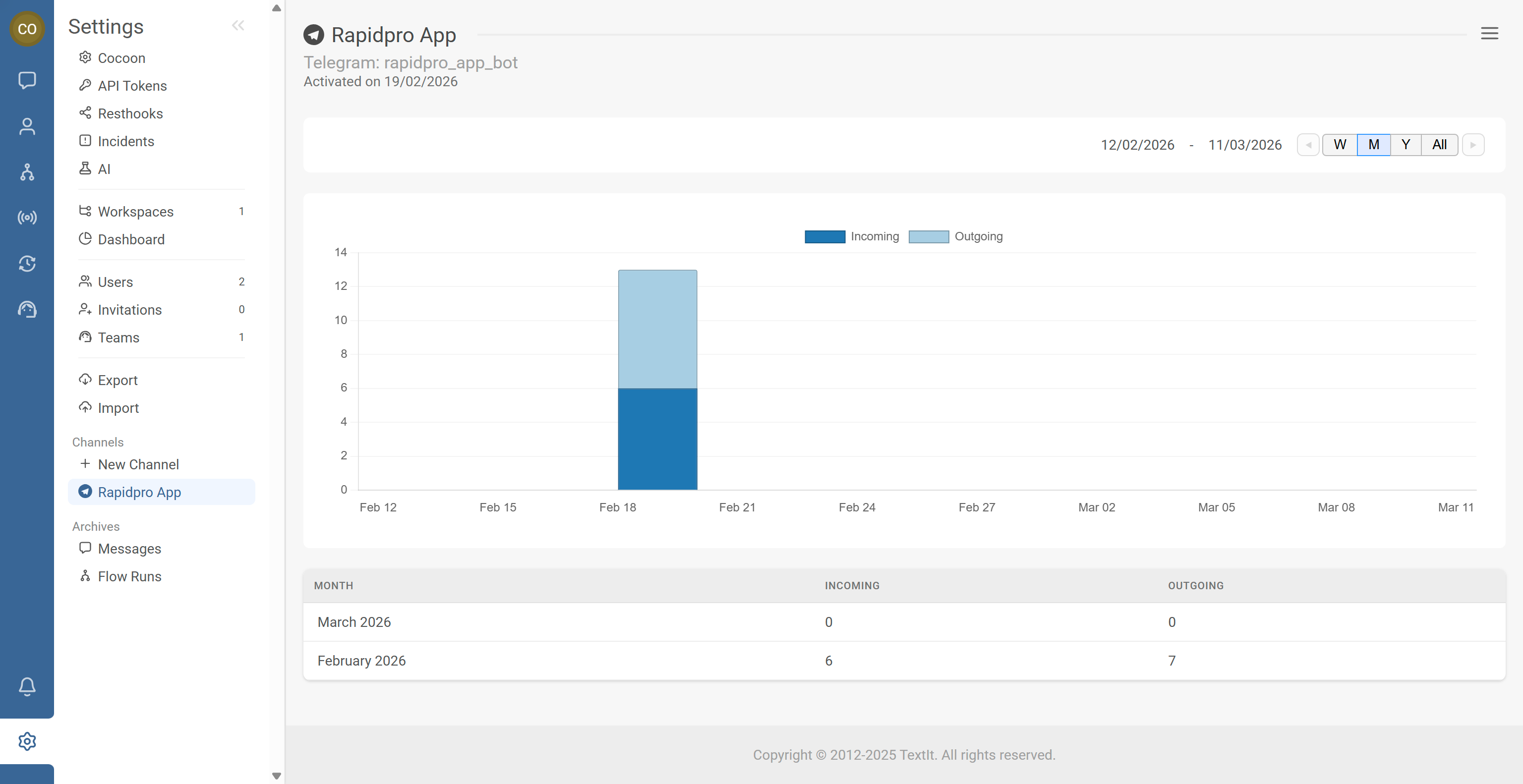Open the messages speech bubble icon
1523x784 pixels.
[x=27, y=80]
